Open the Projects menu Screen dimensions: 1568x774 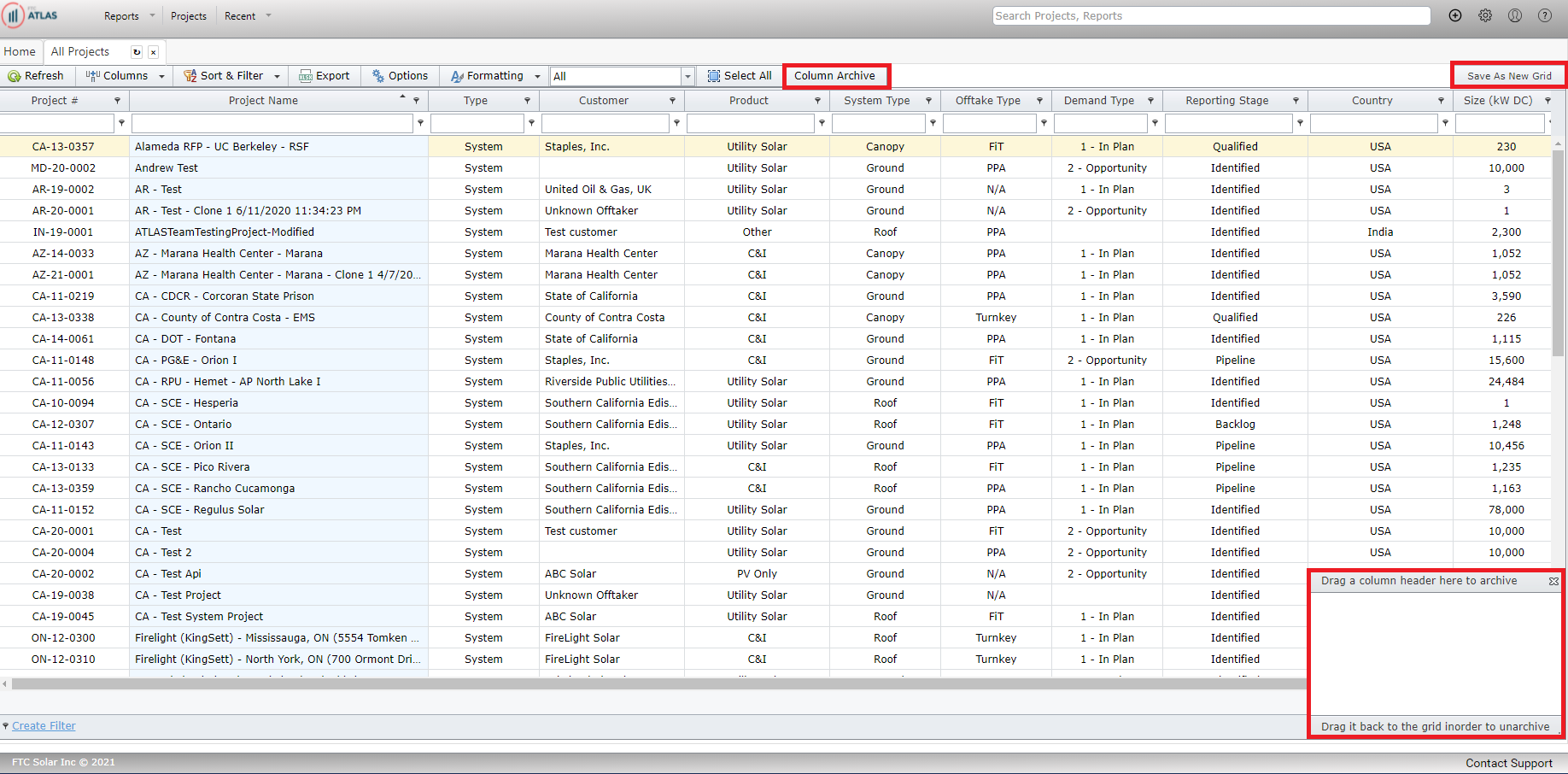(189, 16)
